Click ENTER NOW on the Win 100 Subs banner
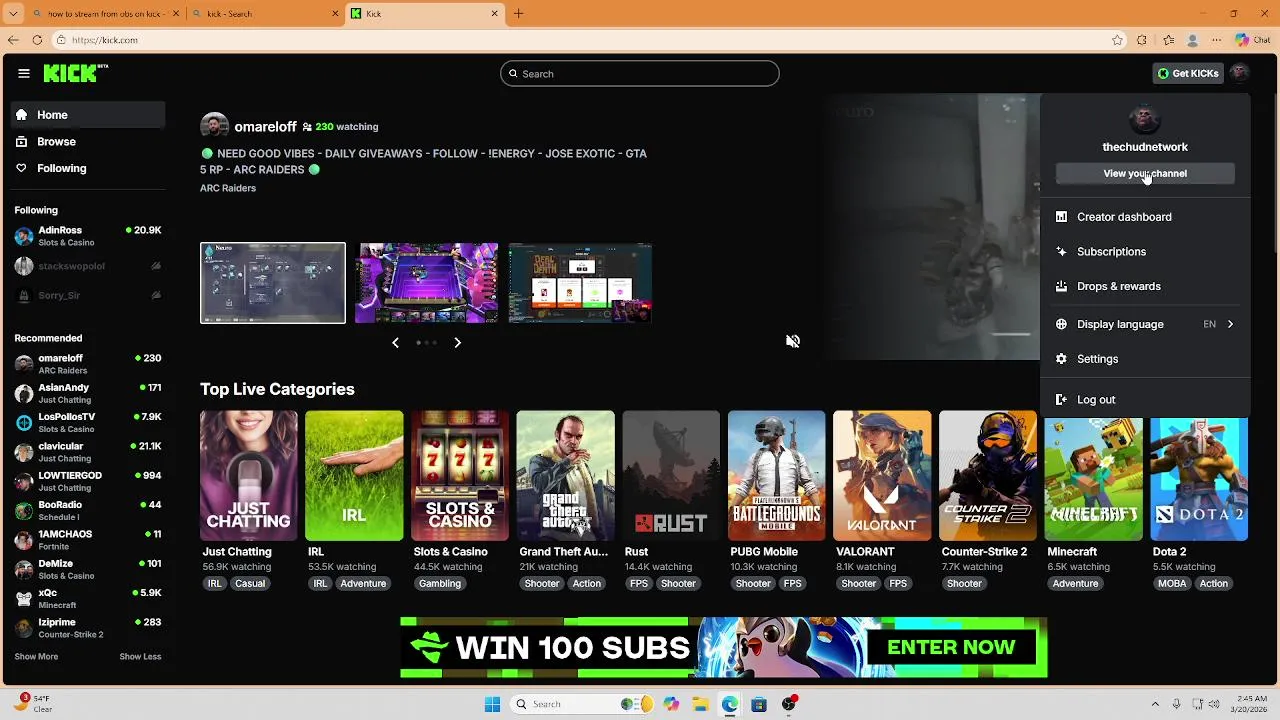The image size is (1280, 720). point(951,647)
